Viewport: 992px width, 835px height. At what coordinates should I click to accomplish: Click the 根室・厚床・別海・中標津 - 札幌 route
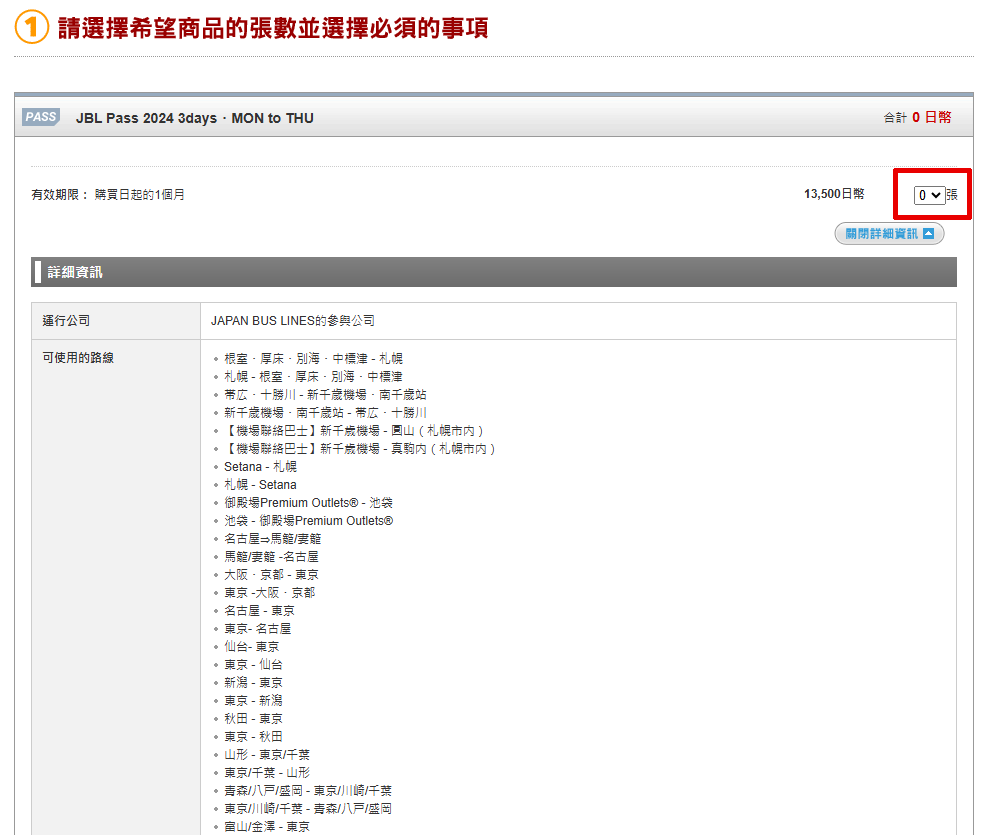[313, 358]
